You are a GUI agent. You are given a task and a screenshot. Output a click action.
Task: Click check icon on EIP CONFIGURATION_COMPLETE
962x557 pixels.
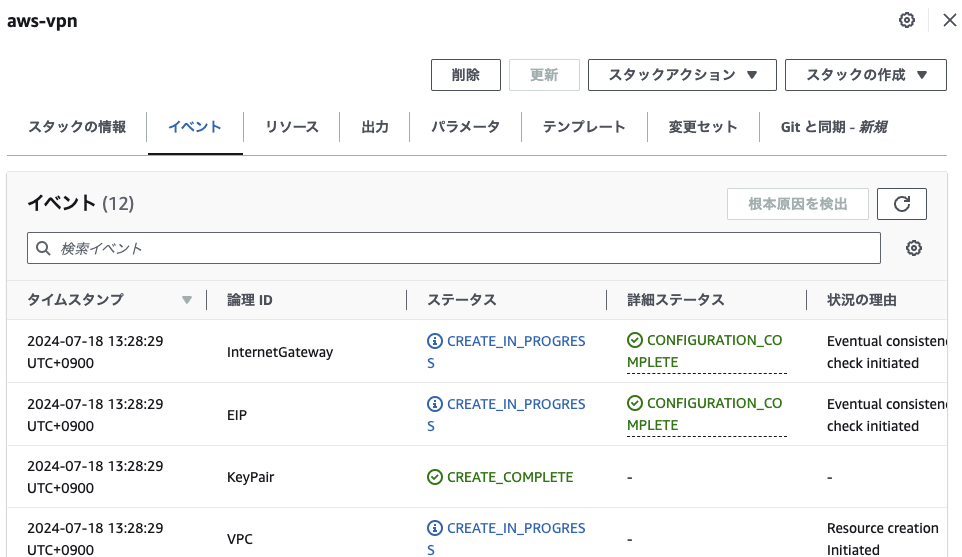[x=634, y=403]
